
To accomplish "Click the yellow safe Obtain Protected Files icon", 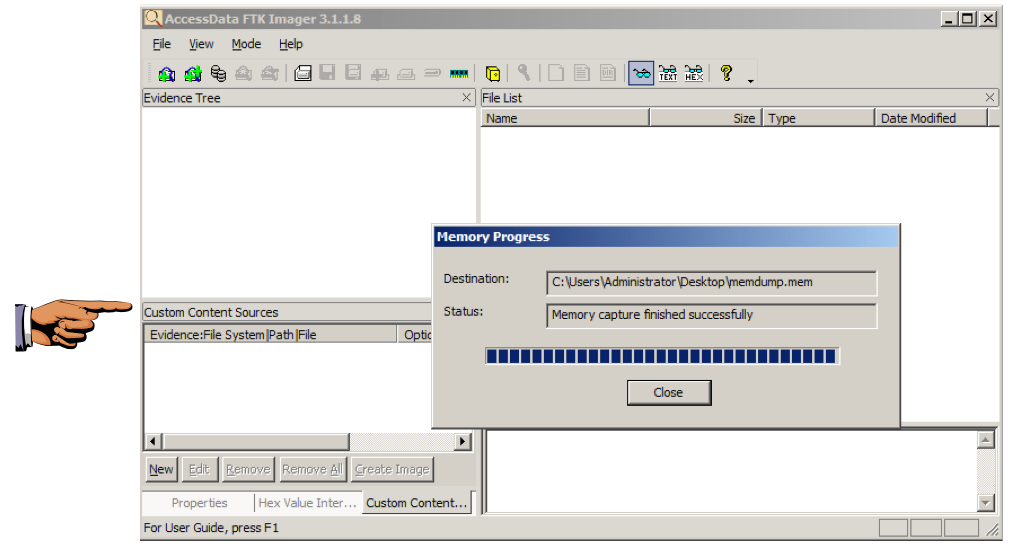I will 493,74.
